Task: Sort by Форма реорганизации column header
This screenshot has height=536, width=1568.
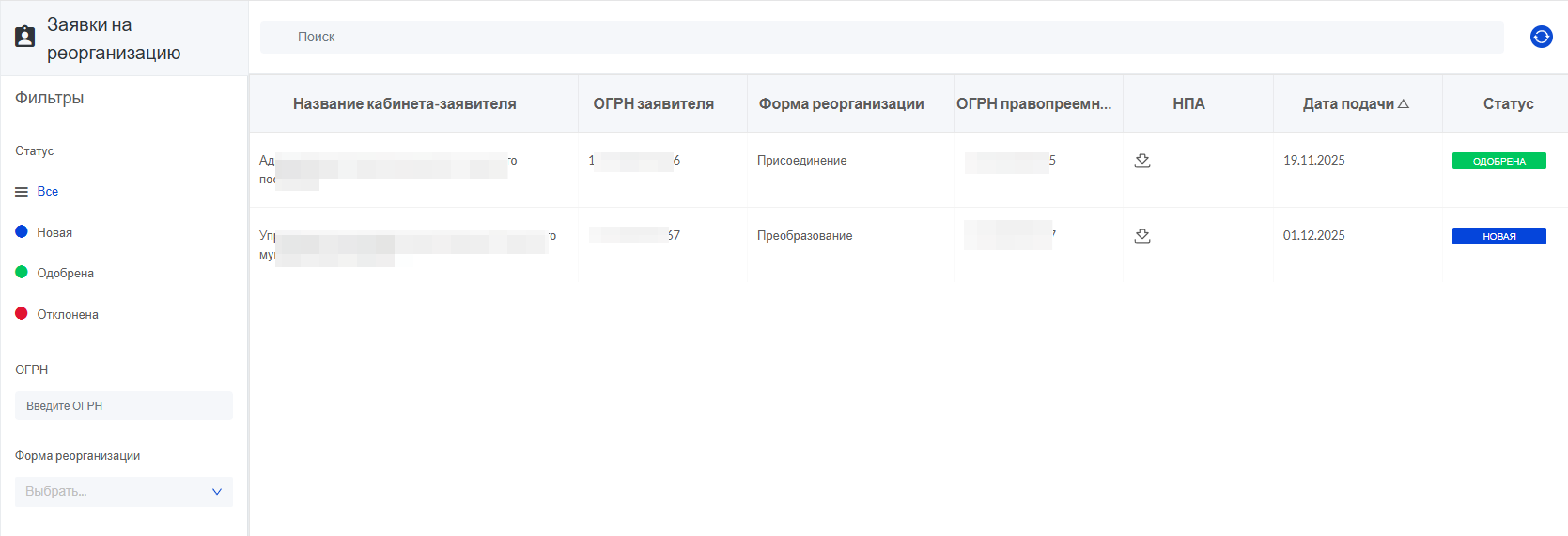Action: [x=841, y=104]
